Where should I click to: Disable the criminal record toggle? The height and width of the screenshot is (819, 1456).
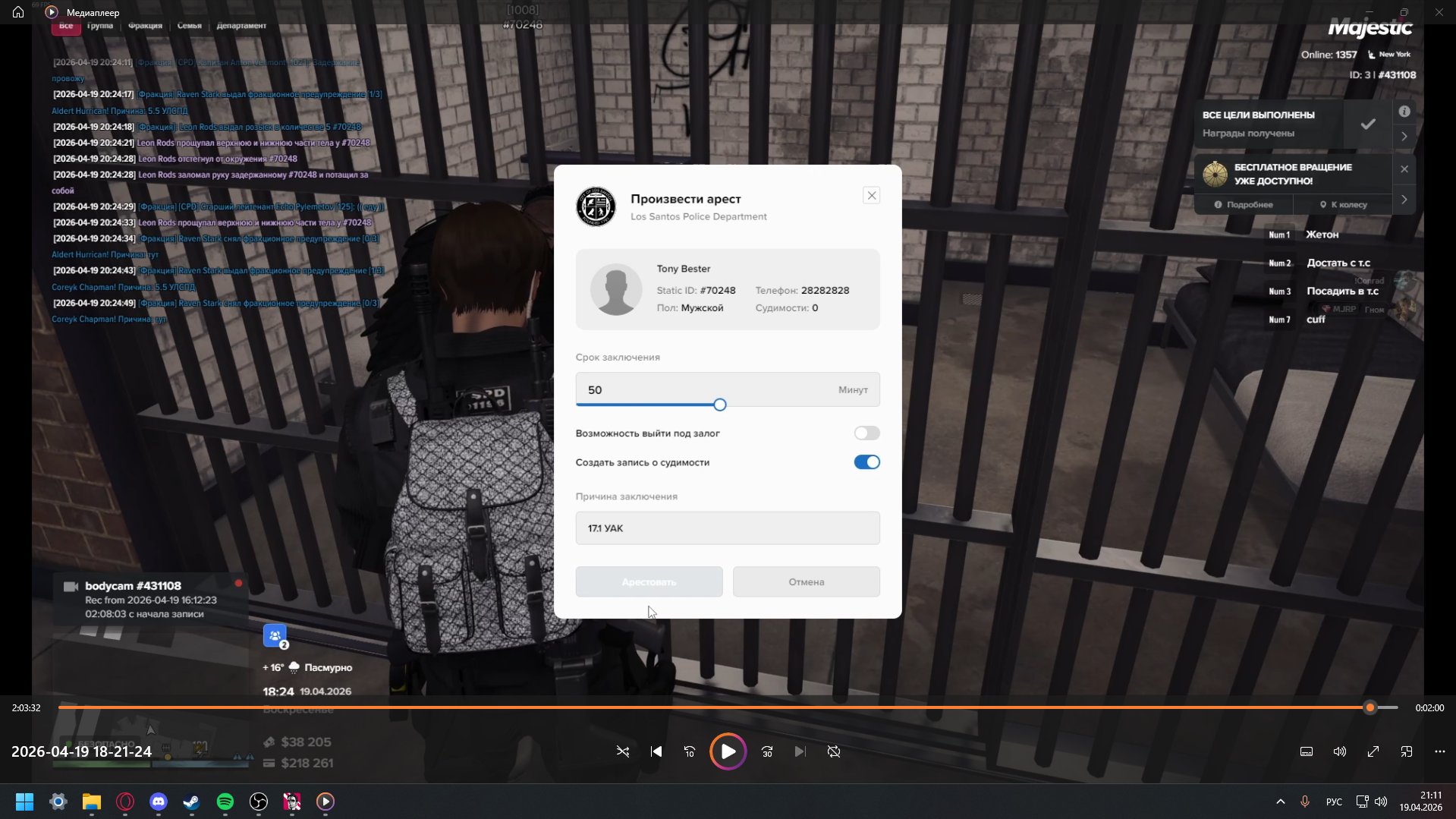(x=867, y=462)
